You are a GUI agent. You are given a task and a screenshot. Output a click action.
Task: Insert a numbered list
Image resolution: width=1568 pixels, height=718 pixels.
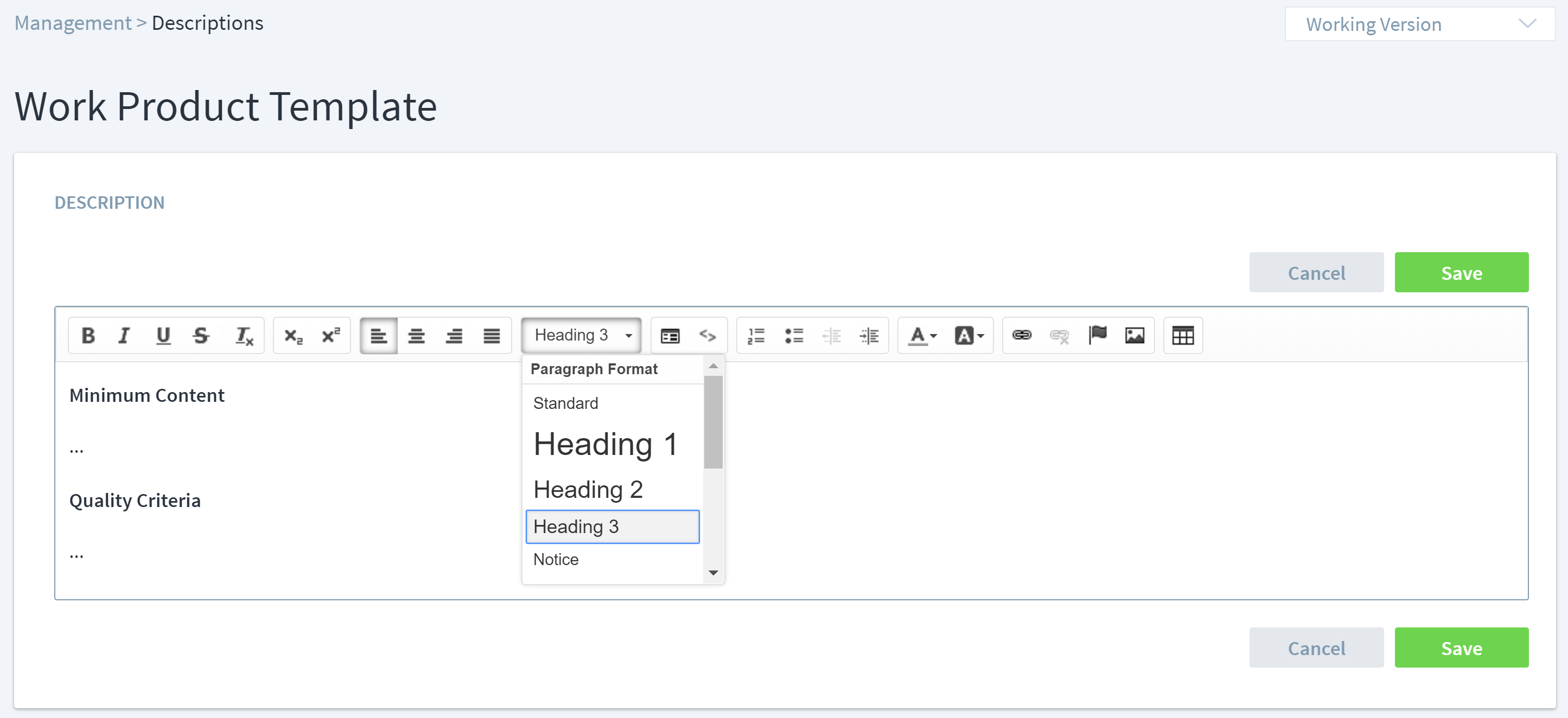(755, 335)
